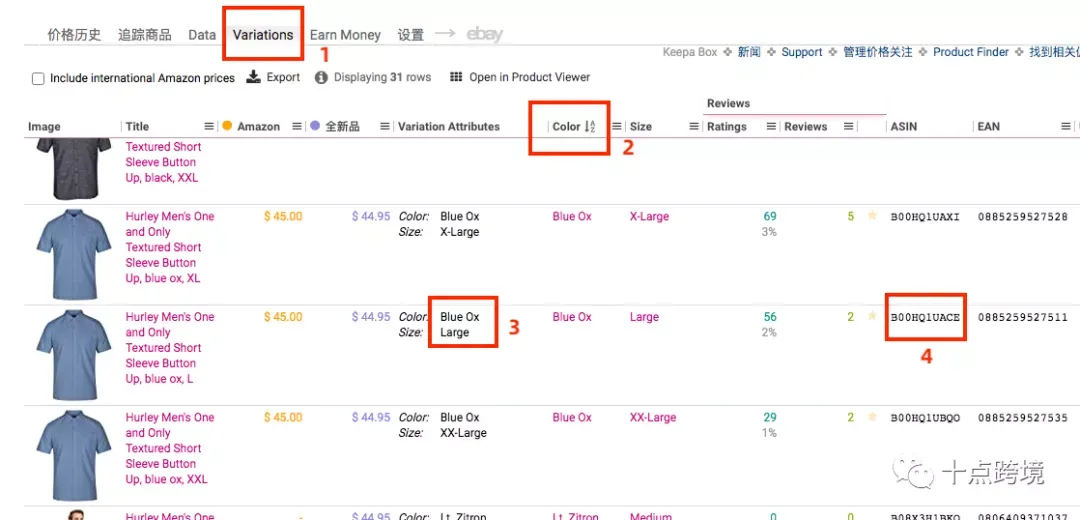The width and height of the screenshot is (1080, 520).
Task: Open the title link ending 'blue ox, XL'
Action: 170,247
